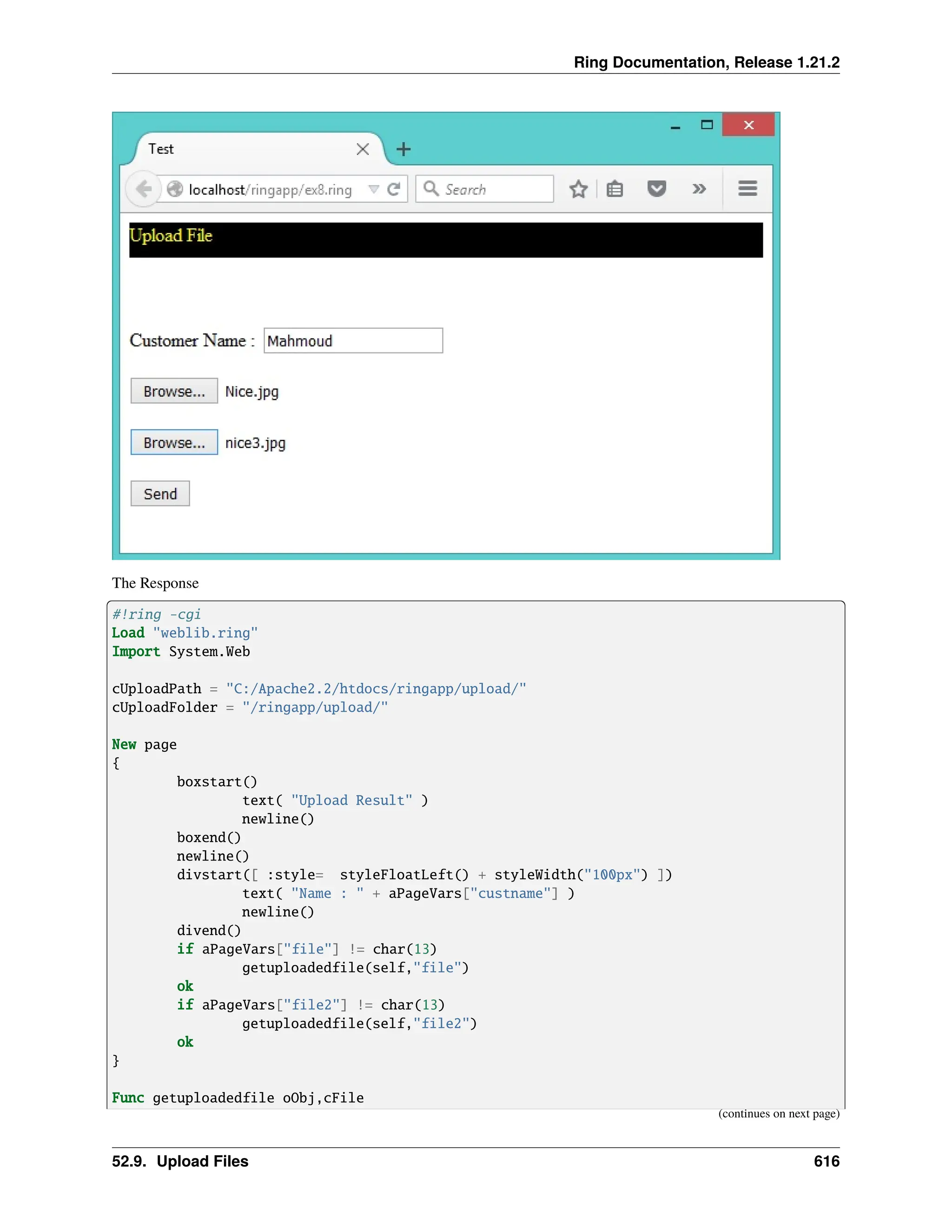Open the hamburger menu
This screenshot has height=1232, width=952.
(747, 188)
